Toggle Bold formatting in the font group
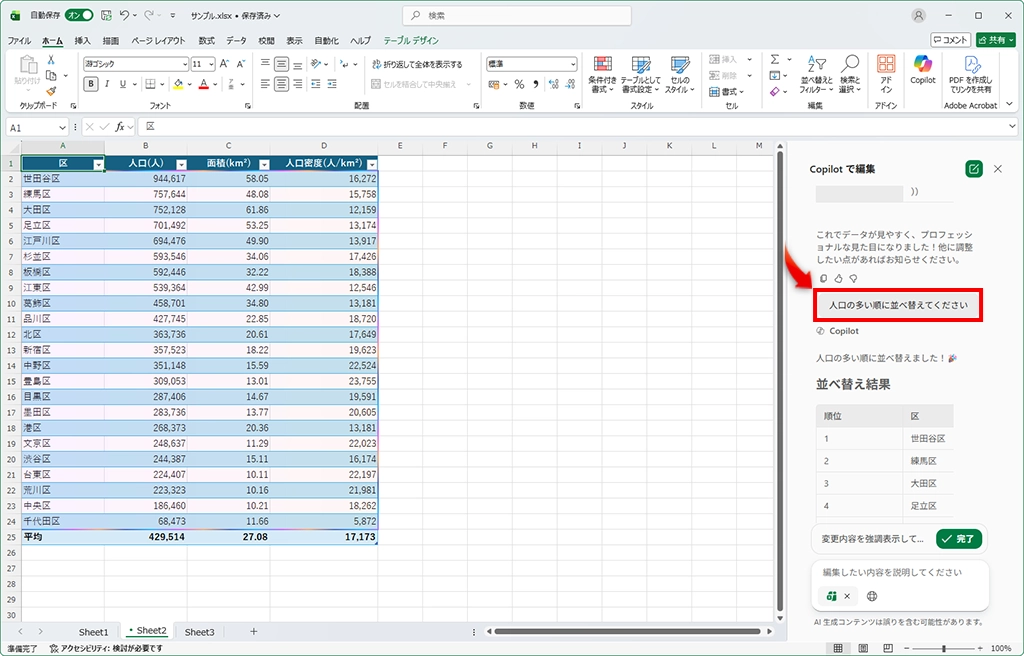 pos(91,84)
